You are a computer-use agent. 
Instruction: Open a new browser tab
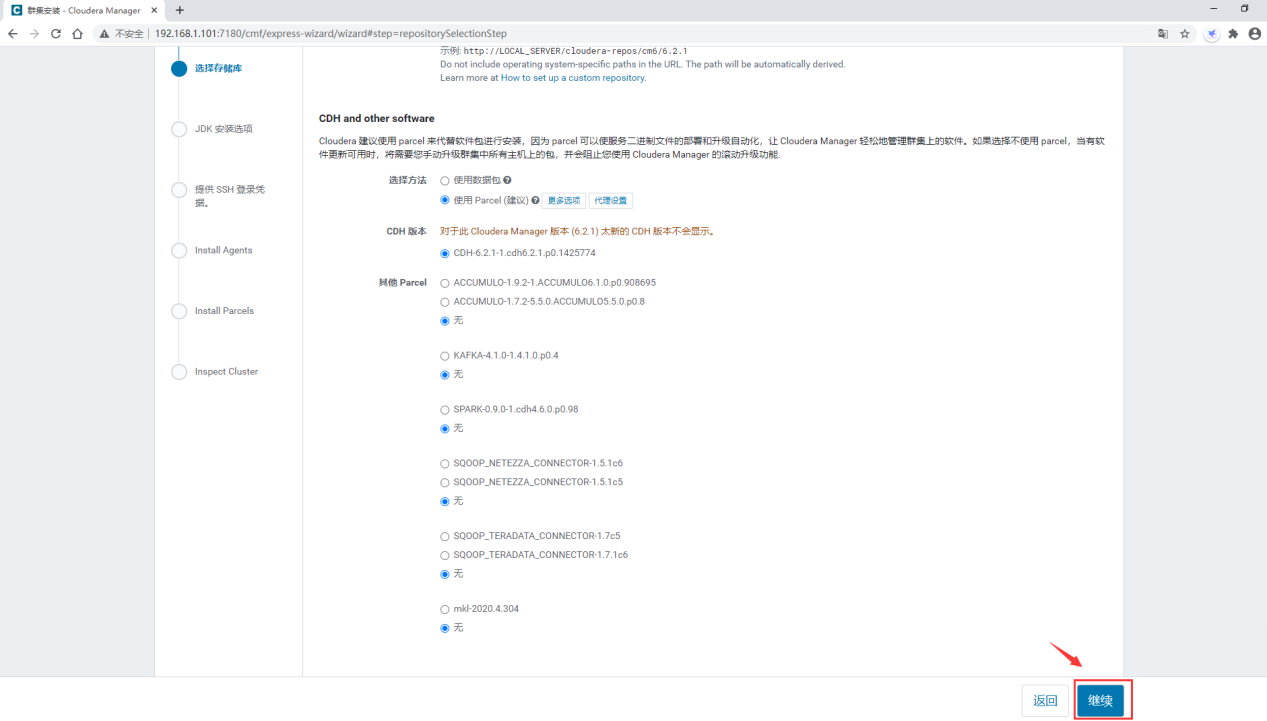180,10
